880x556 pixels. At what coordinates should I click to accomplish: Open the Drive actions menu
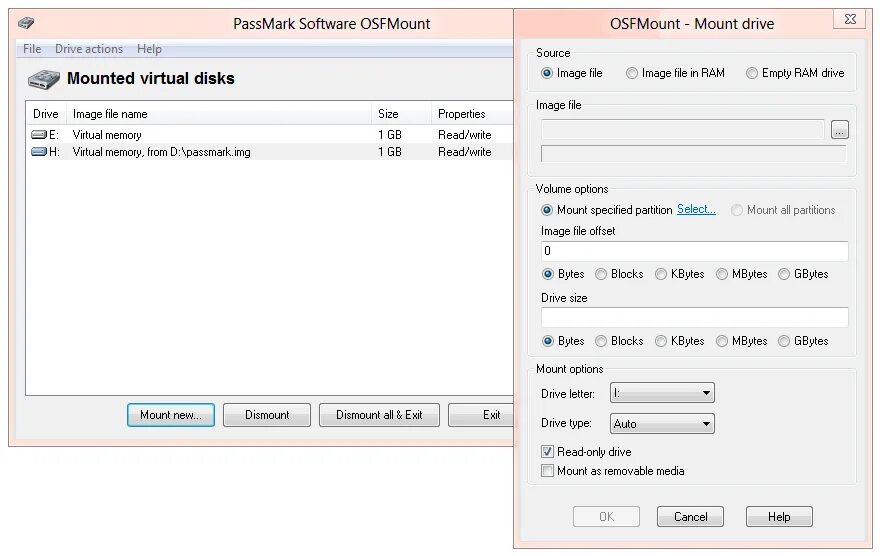tap(89, 49)
